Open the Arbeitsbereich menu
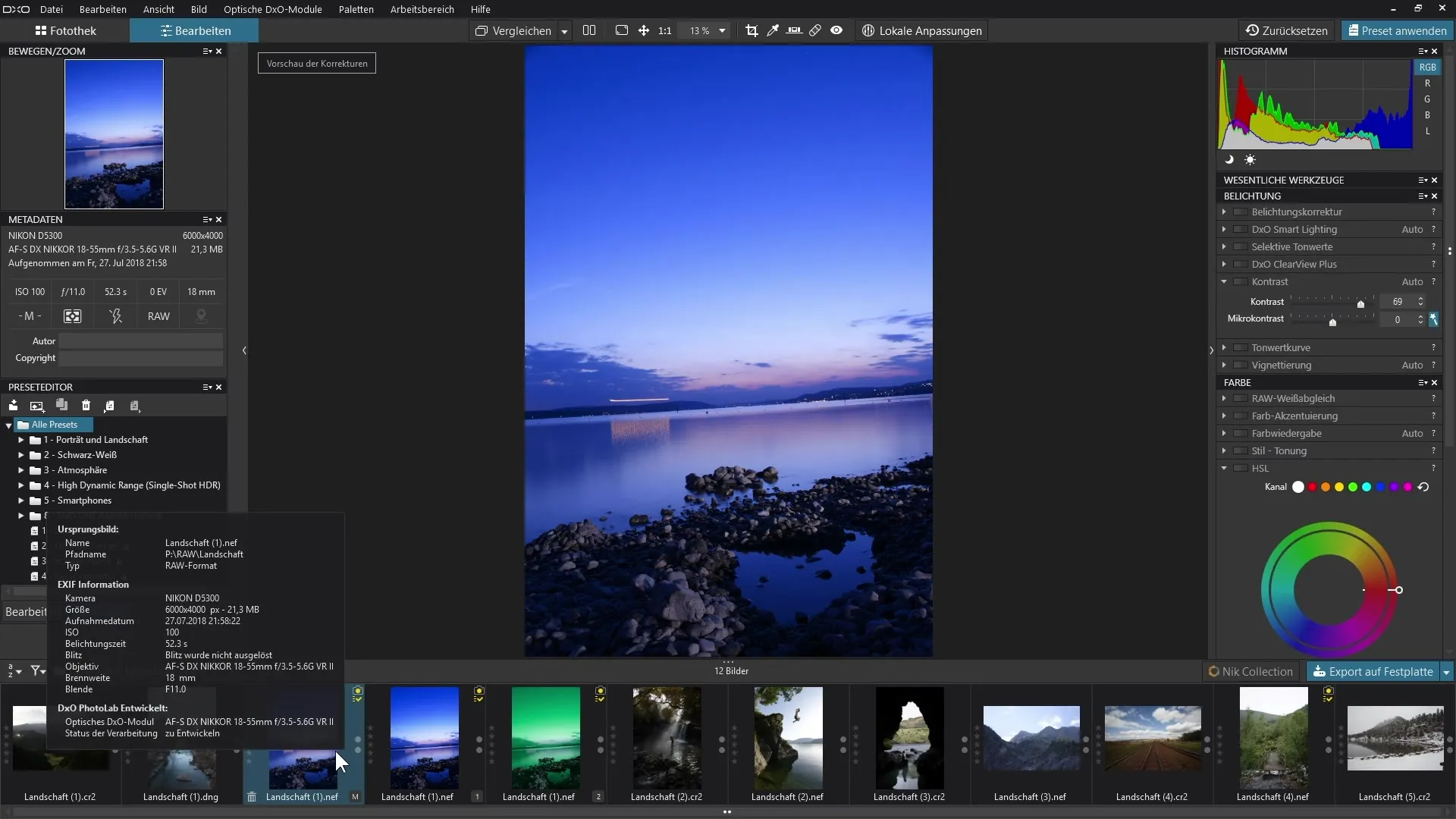 coord(422,9)
